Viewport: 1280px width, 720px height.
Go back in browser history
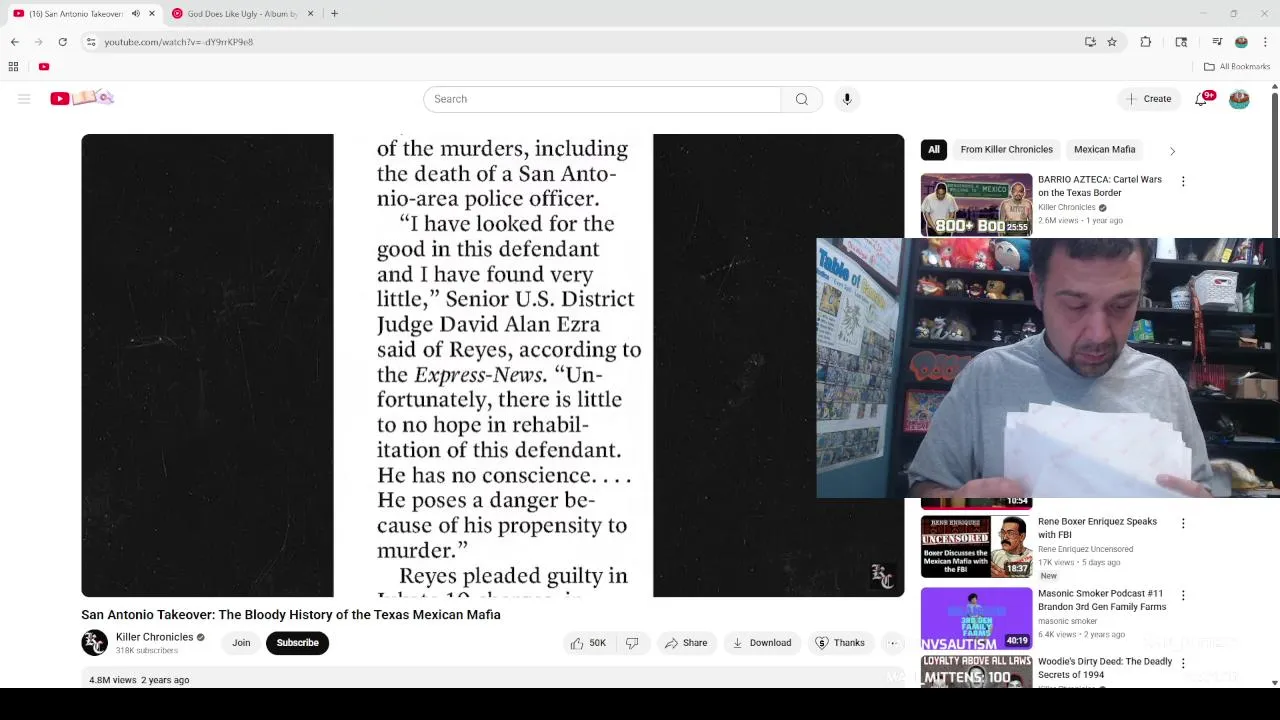15,42
